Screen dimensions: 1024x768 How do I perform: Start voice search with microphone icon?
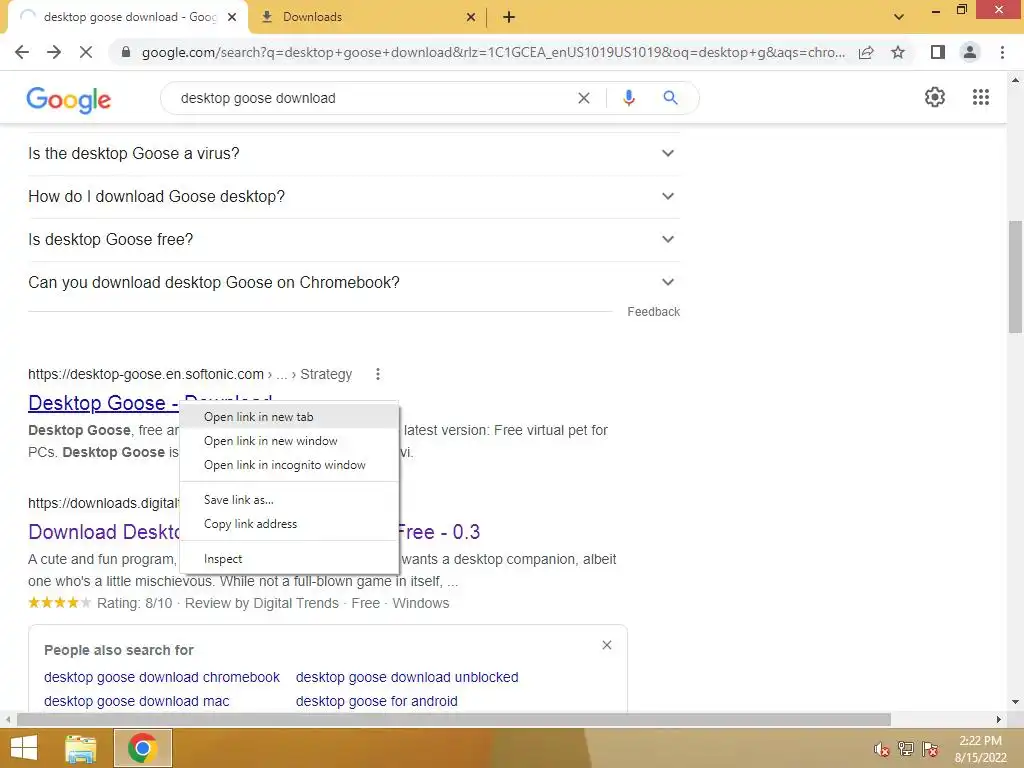pyautogui.click(x=628, y=98)
